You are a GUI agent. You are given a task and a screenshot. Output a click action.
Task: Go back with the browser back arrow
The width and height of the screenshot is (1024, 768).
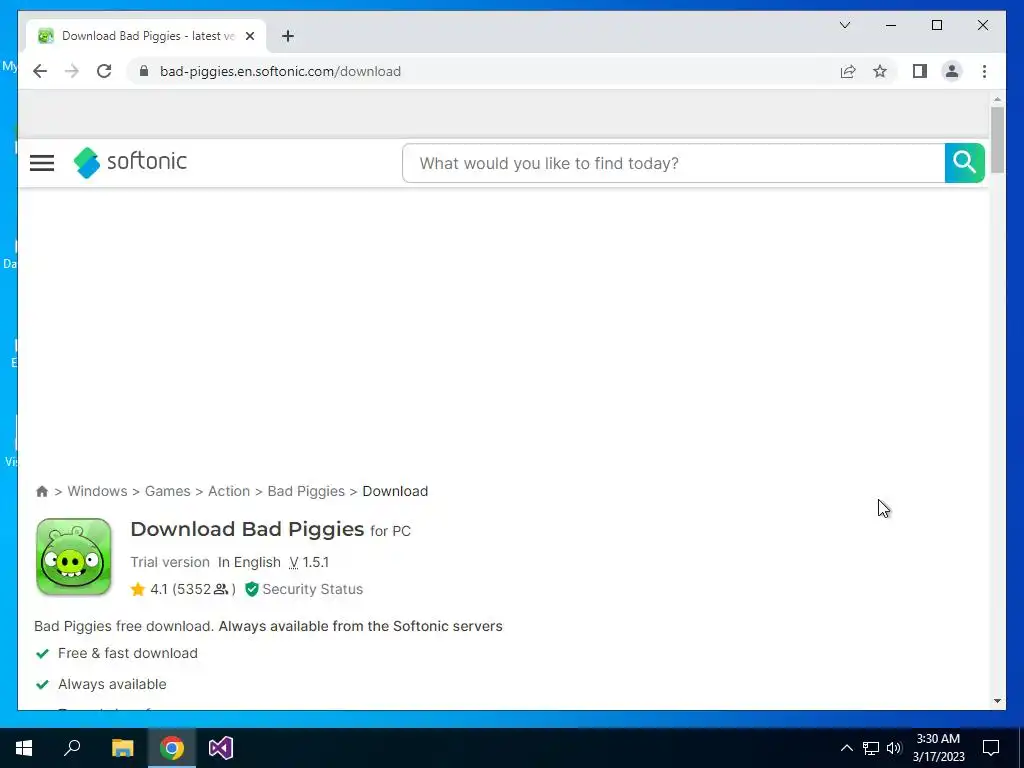tap(40, 71)
